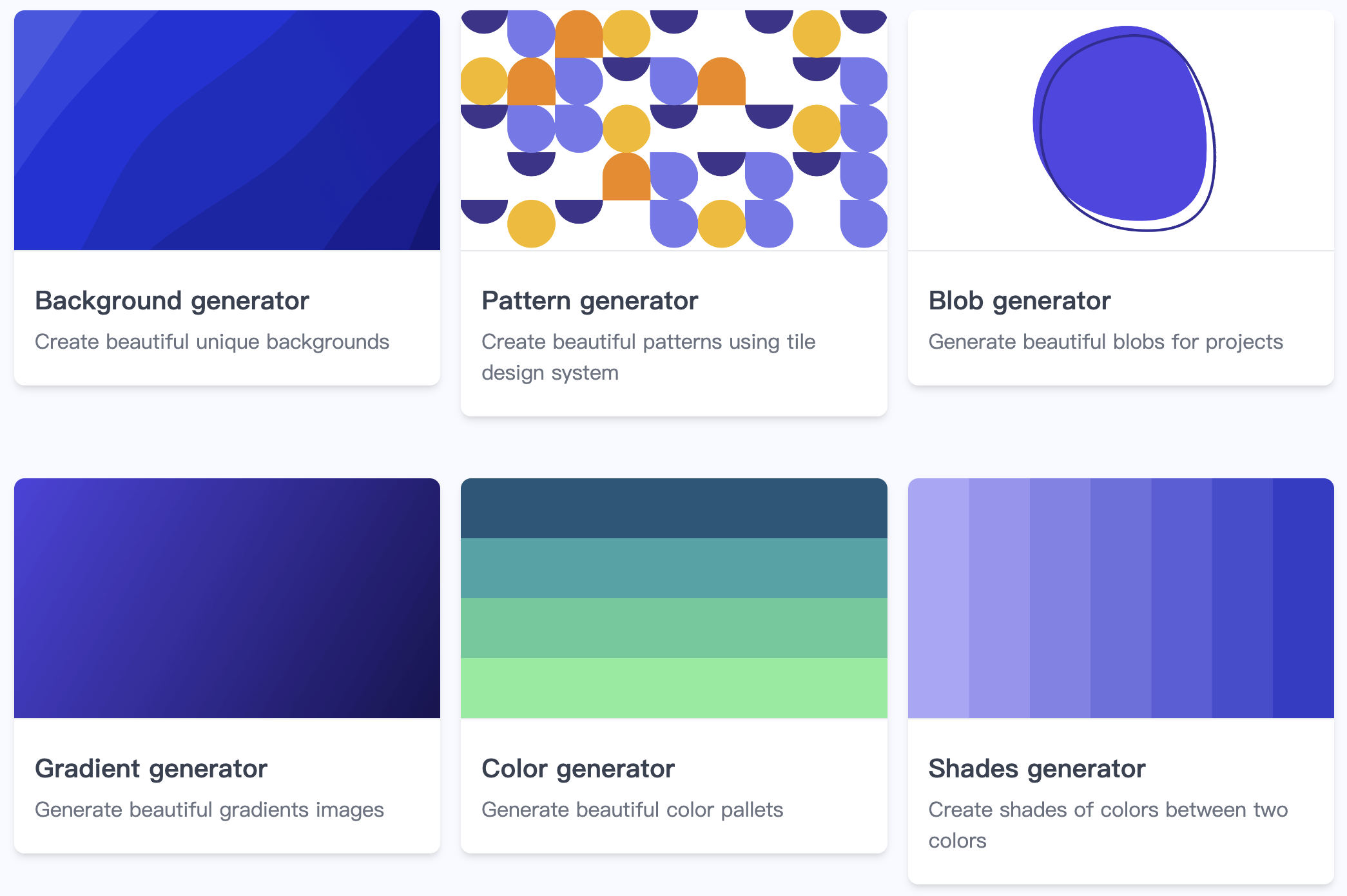The width and height of the screenshot is (1347, 896).
Task: Open the Background generator thumbnail image
Action: point(227,130)
